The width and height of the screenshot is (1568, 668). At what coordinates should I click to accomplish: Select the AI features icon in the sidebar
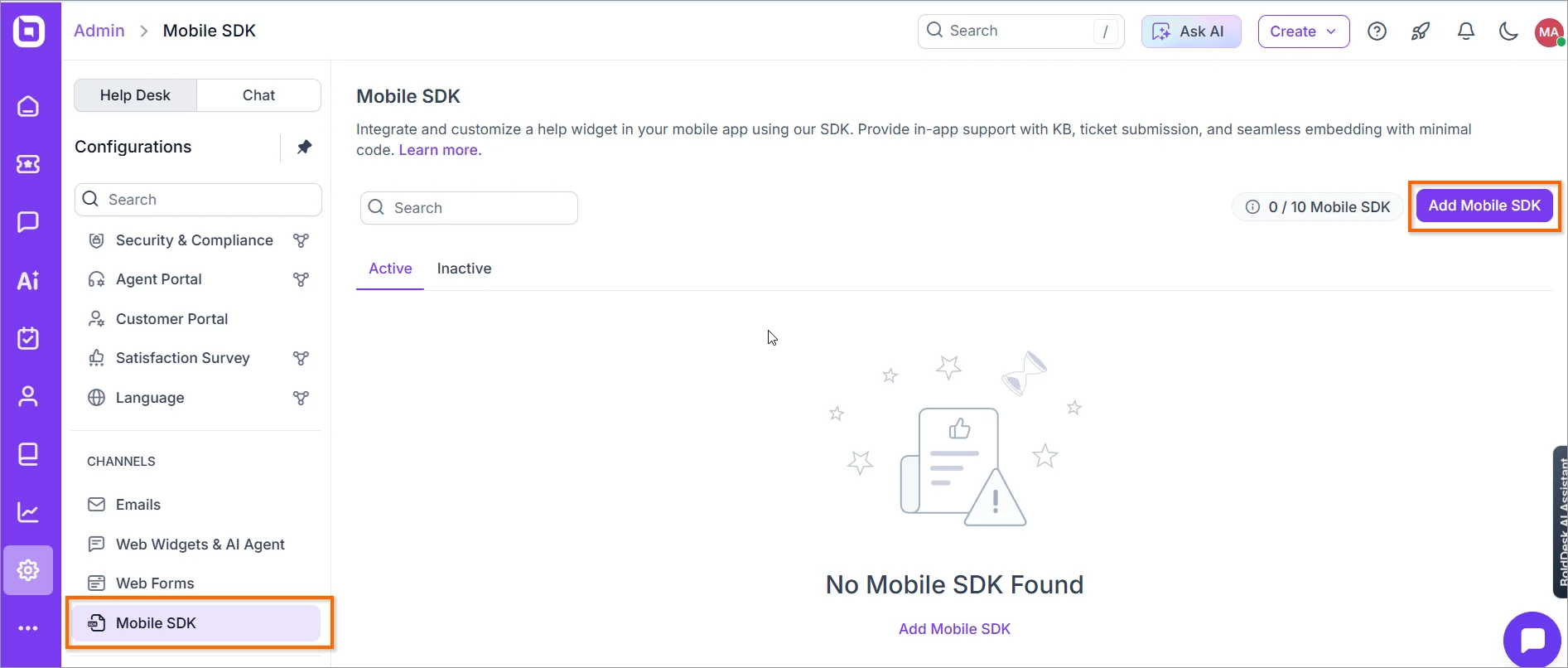coord(28,280)
